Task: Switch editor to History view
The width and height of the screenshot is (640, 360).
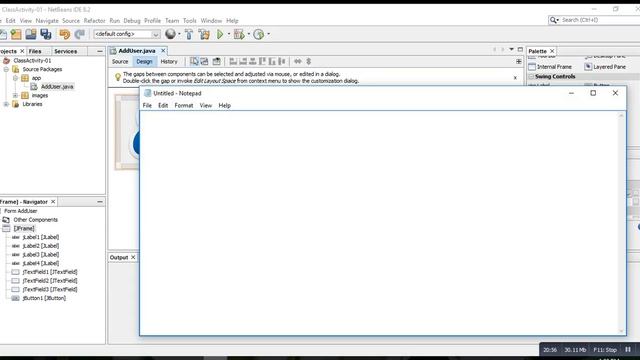Action: (169, 62)
